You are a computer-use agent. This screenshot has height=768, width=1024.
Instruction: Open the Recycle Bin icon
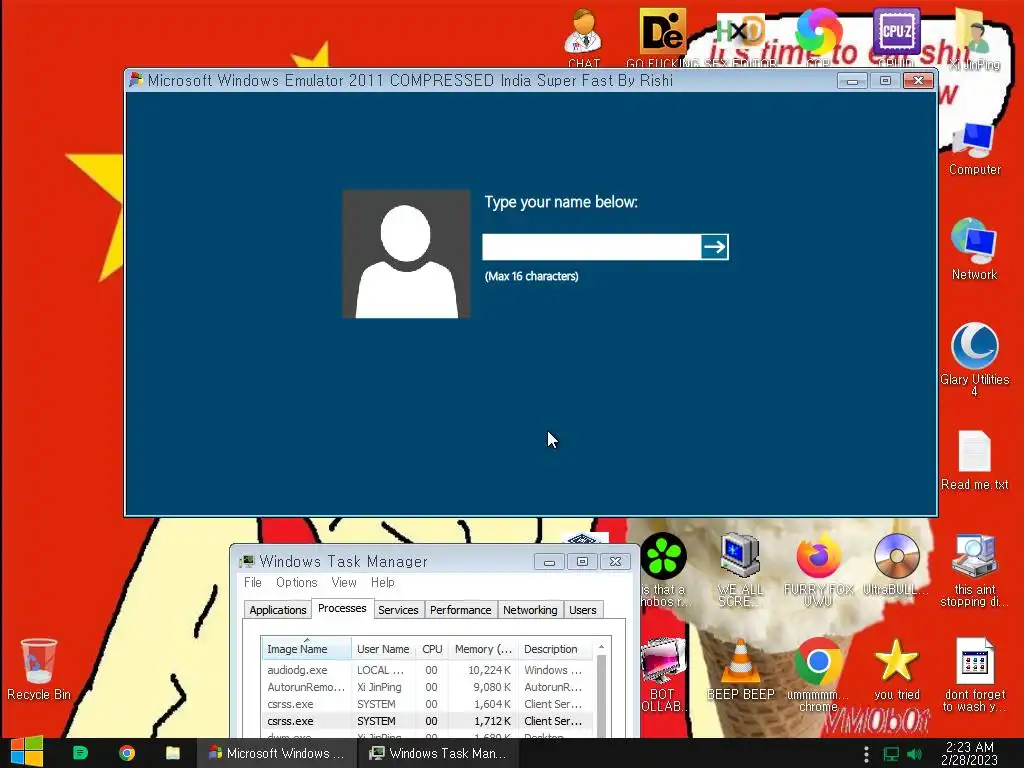point(39,669)
